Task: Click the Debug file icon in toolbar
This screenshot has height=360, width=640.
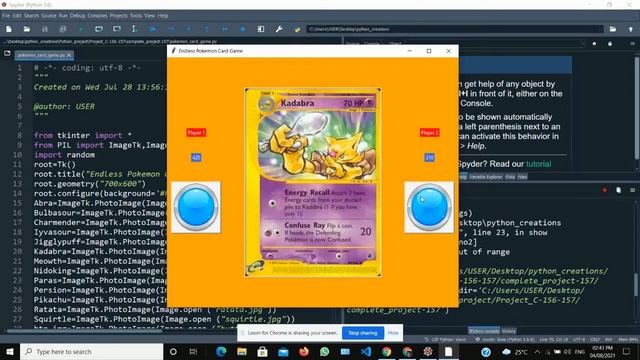Action: pyautogui.click(x=153, y=29)
